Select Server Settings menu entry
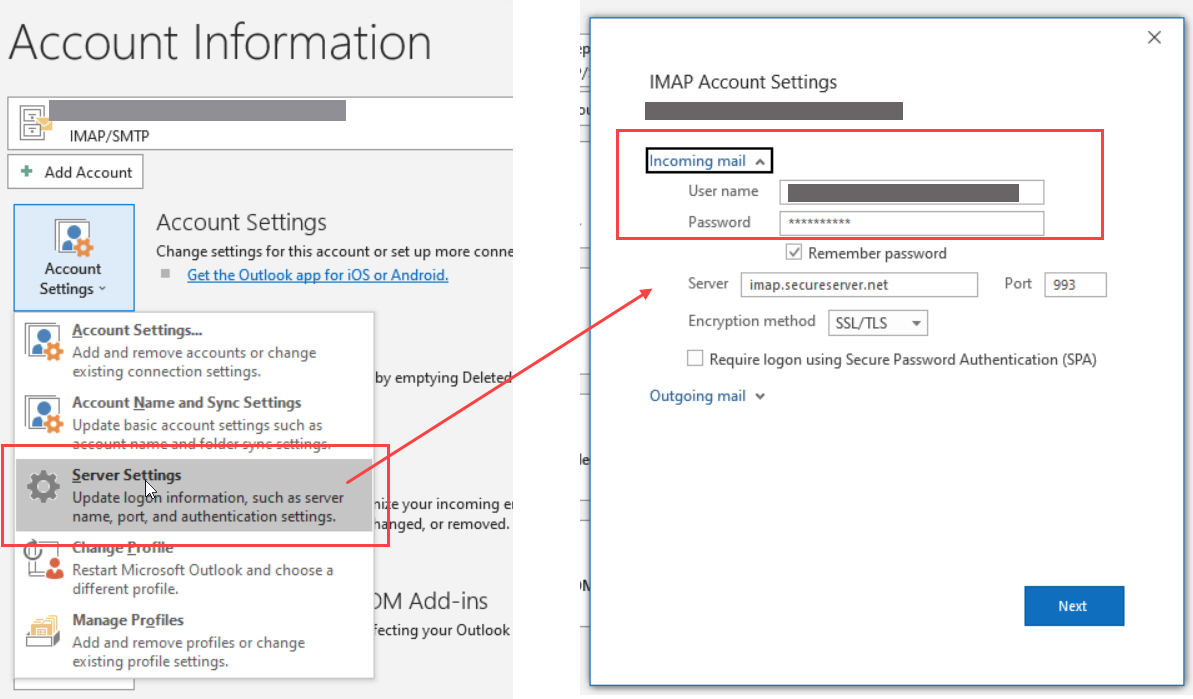The height and width of the screenshot is (699, 1193). coord(194,494)
